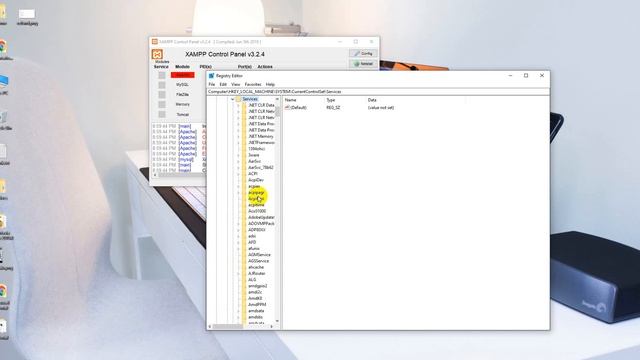Expand the ADOVMPPackage key arrow

coord(239,224)
